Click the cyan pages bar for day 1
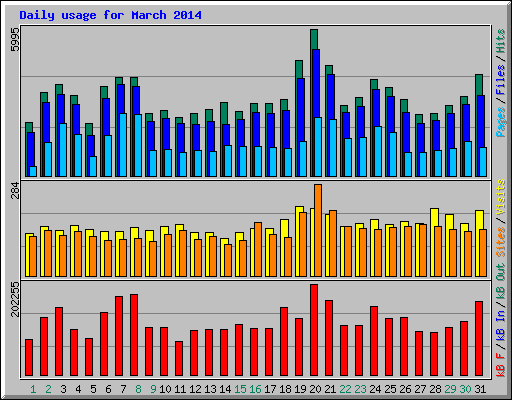The width and height of the screenshot is (512, 400). tap(33, 171)
